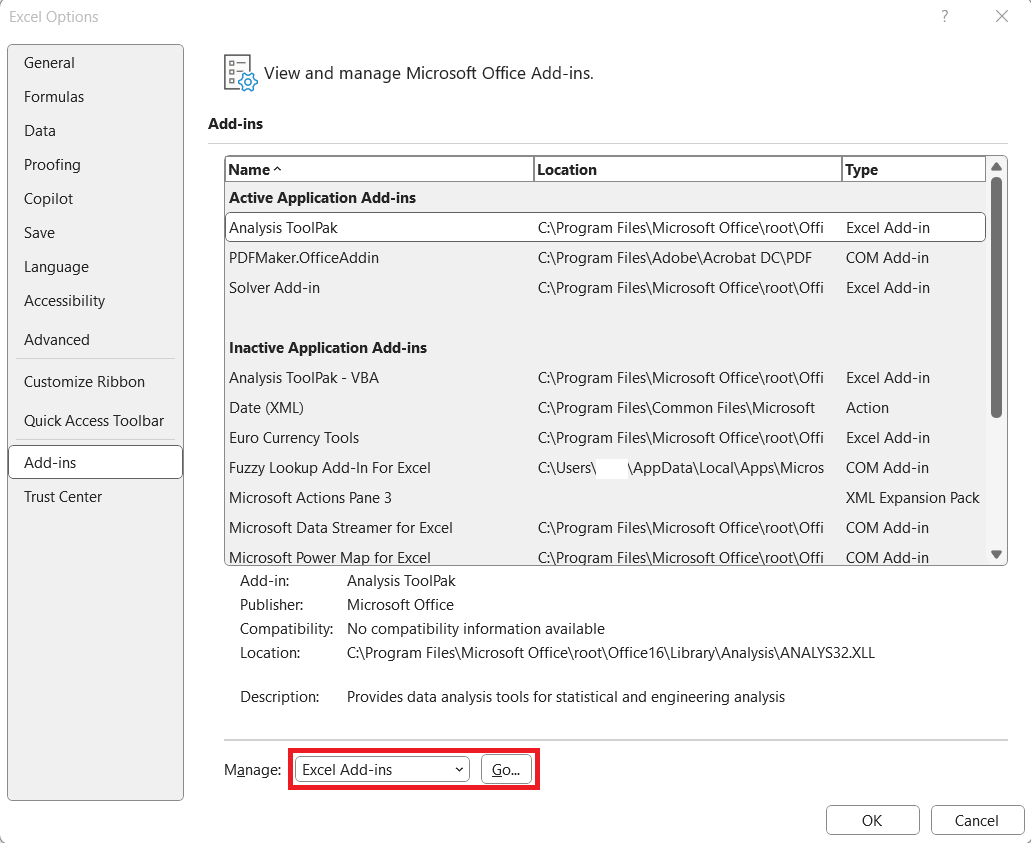
Task: Click the add-ins list scroll up arrow
Action: [x=996, y=167]
